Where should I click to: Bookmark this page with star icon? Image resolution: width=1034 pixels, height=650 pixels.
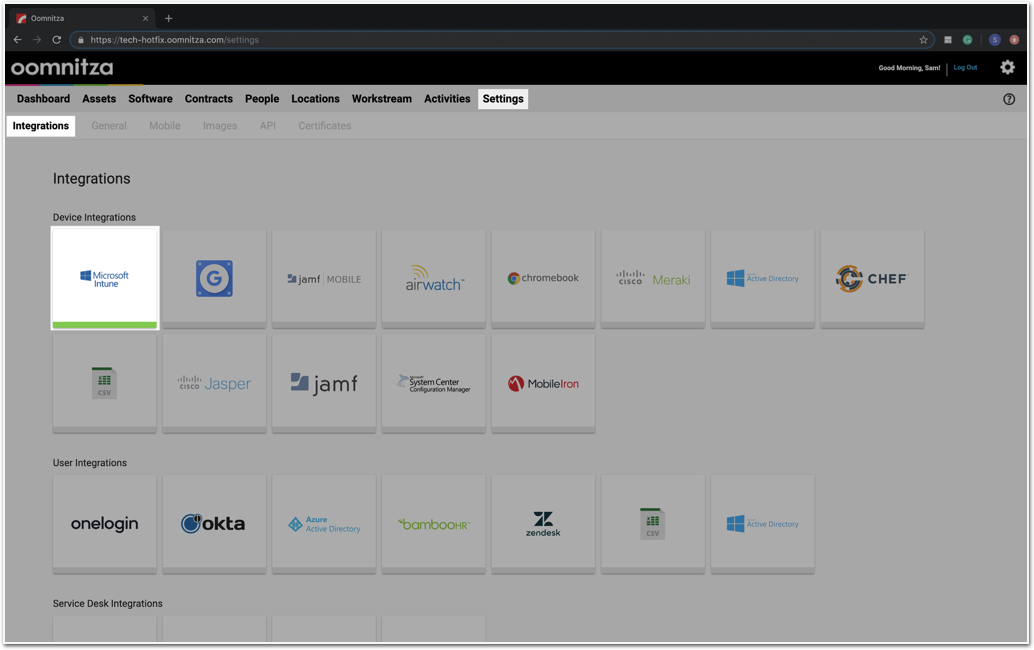[x=923, y=40]
